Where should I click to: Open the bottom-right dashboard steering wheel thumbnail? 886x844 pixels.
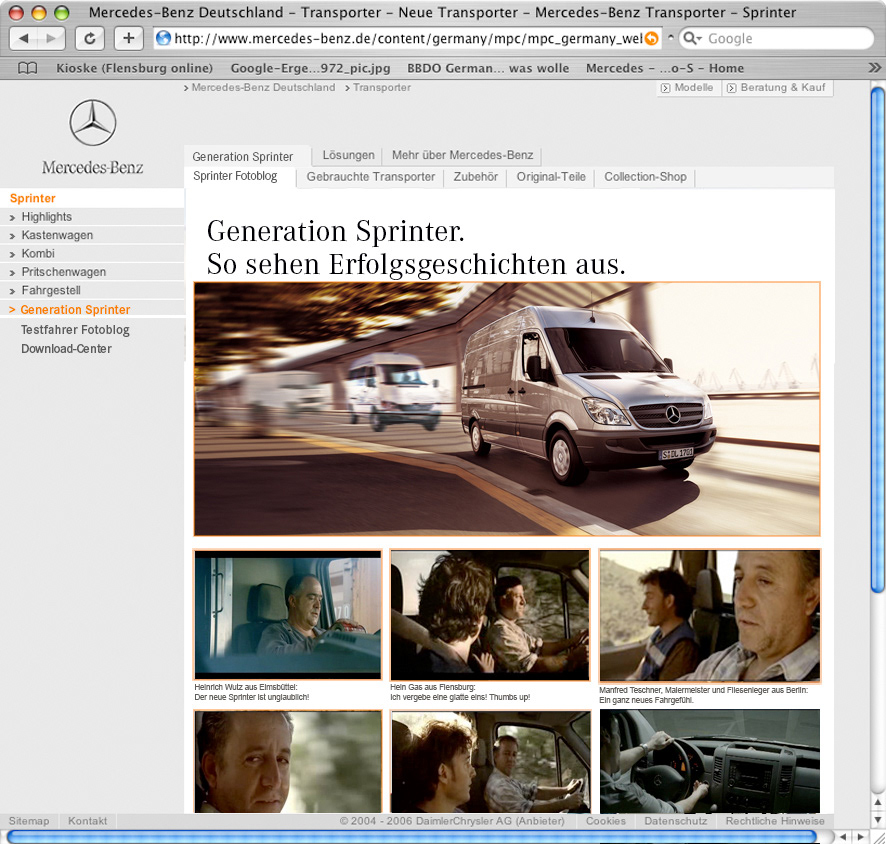click(710, 762)
